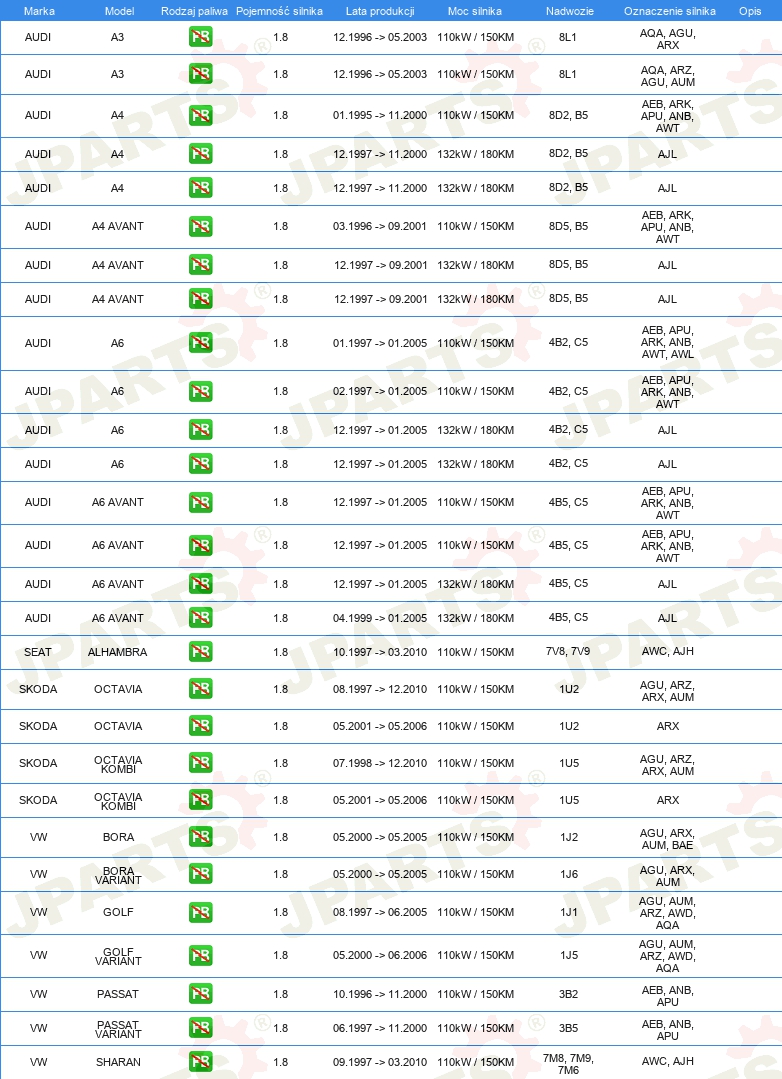Screen dimensions: 782x1079
Task: Click fuel icon in Audi A6 01.1997 row
Action: (x=200, y=343)
